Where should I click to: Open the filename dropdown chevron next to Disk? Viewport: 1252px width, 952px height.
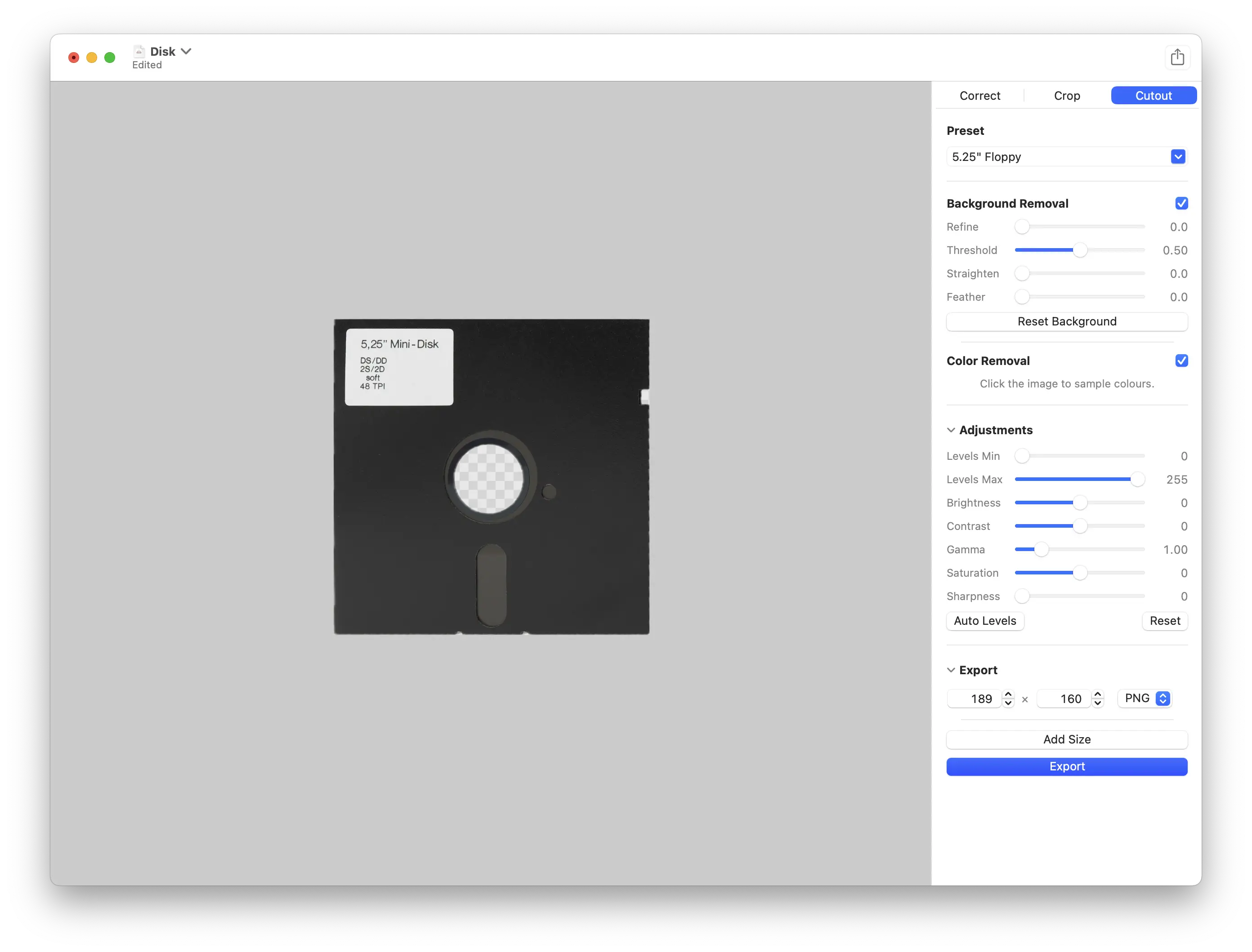[186, 50]
